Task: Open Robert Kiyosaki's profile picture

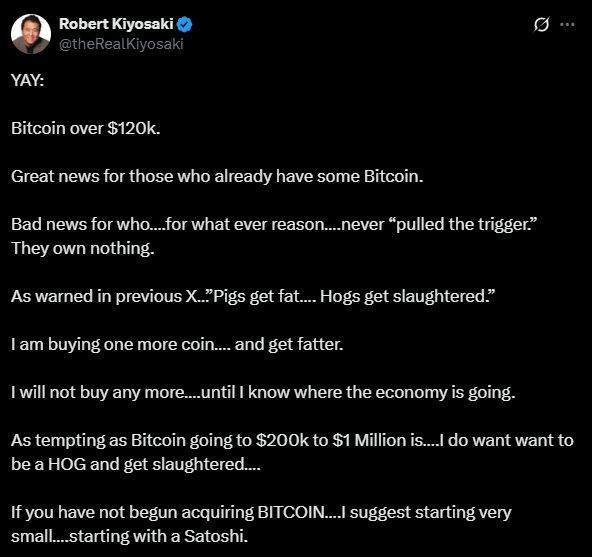Action: point(31,34)
